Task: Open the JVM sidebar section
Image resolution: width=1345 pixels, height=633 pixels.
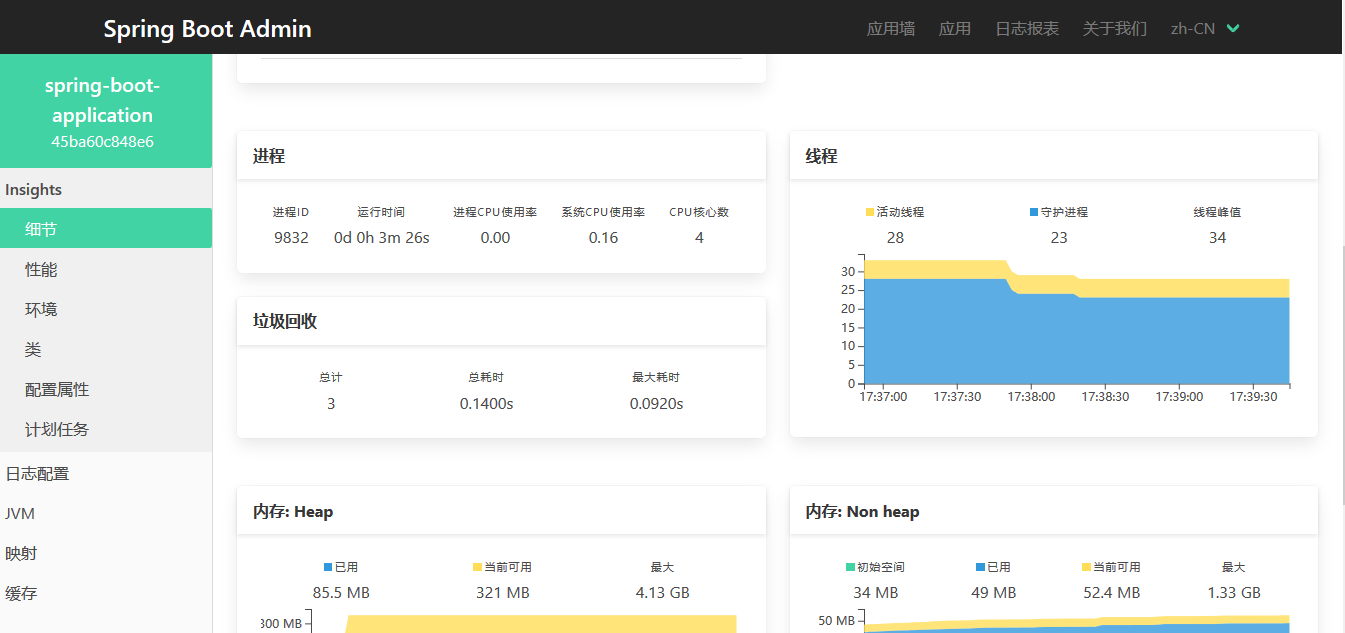Action: [106, 513]
